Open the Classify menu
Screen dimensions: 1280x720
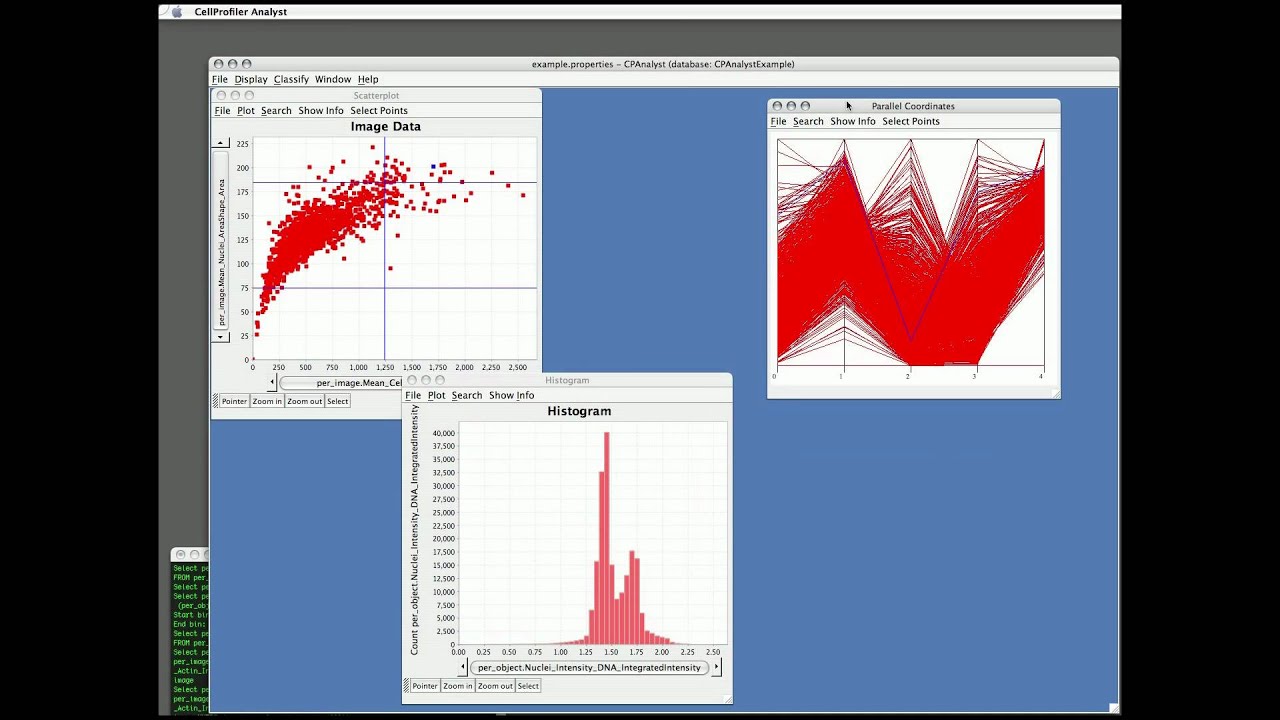[x=291, y=79]
